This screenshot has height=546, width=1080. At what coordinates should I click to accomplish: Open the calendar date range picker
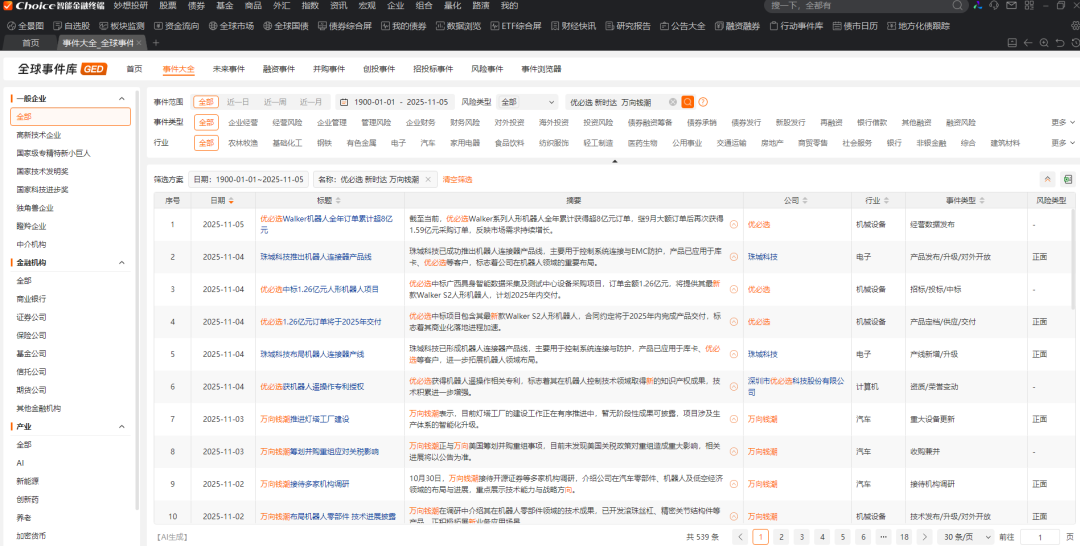(x=343, y=102)
